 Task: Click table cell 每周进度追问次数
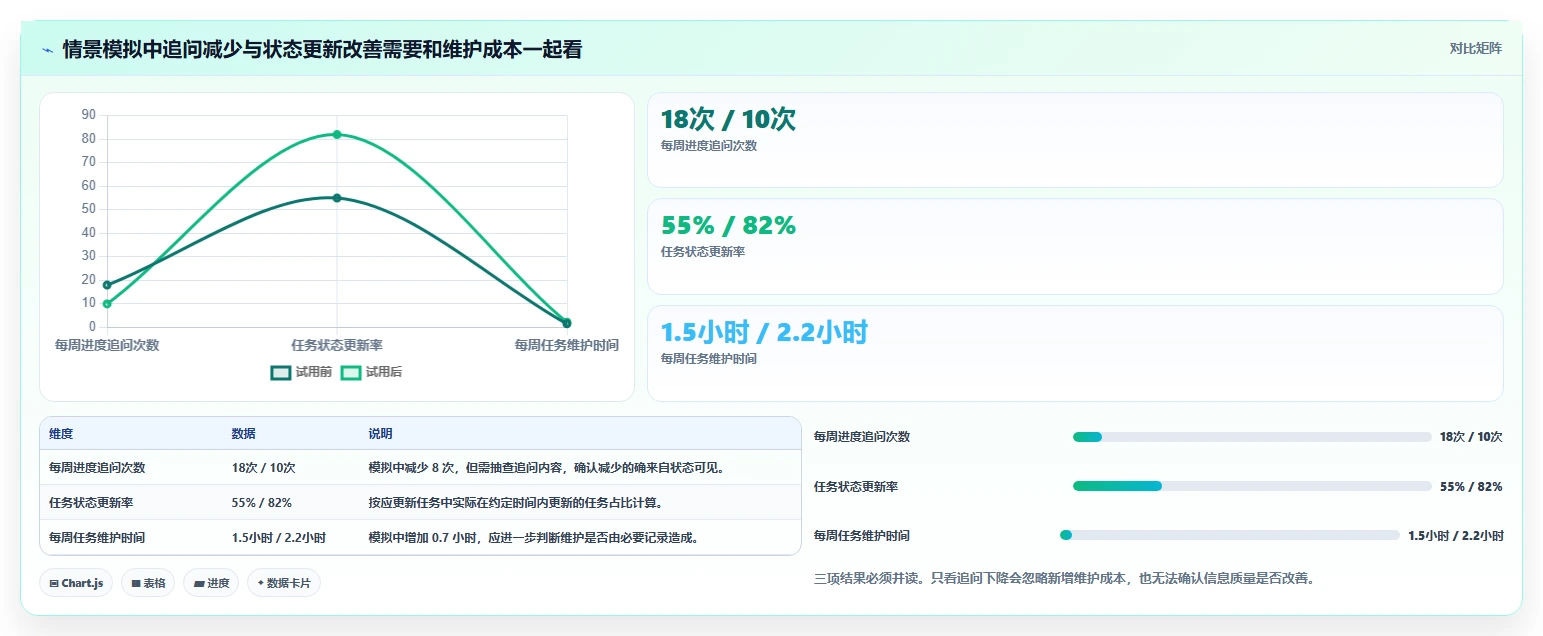pos(97,467)
